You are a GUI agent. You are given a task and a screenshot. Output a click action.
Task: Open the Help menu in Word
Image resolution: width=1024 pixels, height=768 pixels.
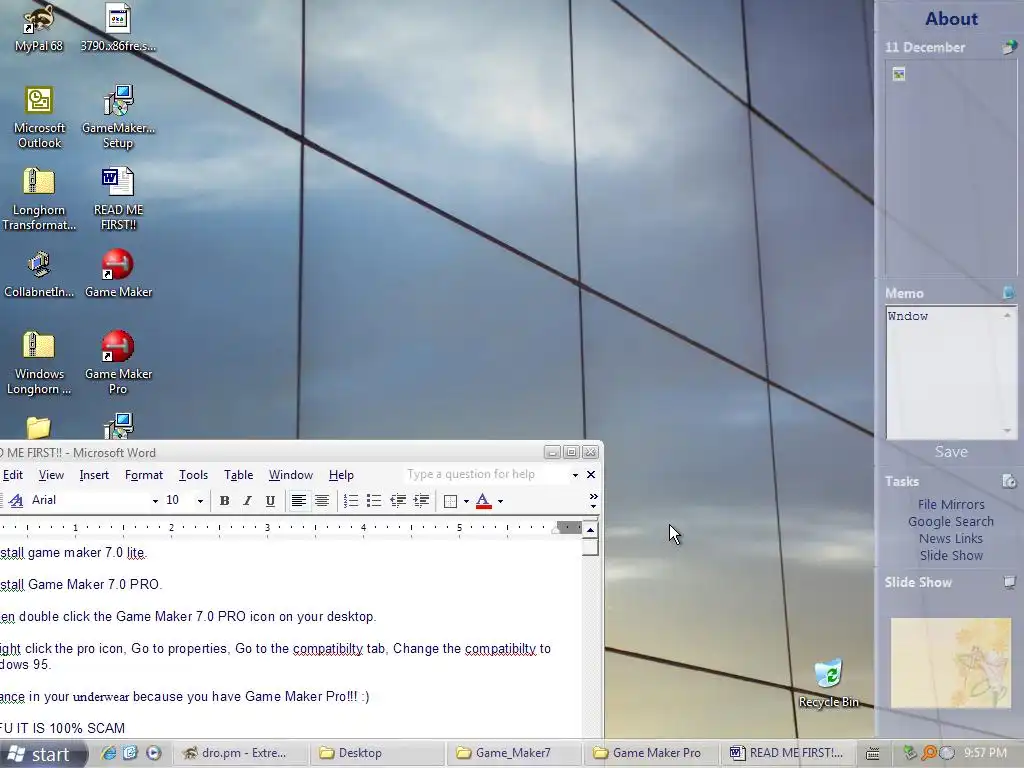tap(341, 475)
